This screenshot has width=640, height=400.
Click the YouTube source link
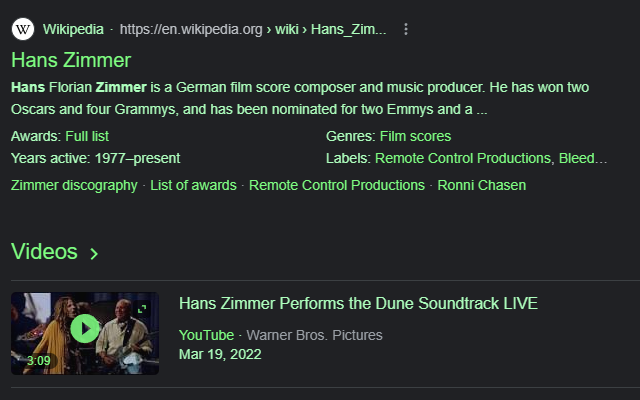click(207, 335)
